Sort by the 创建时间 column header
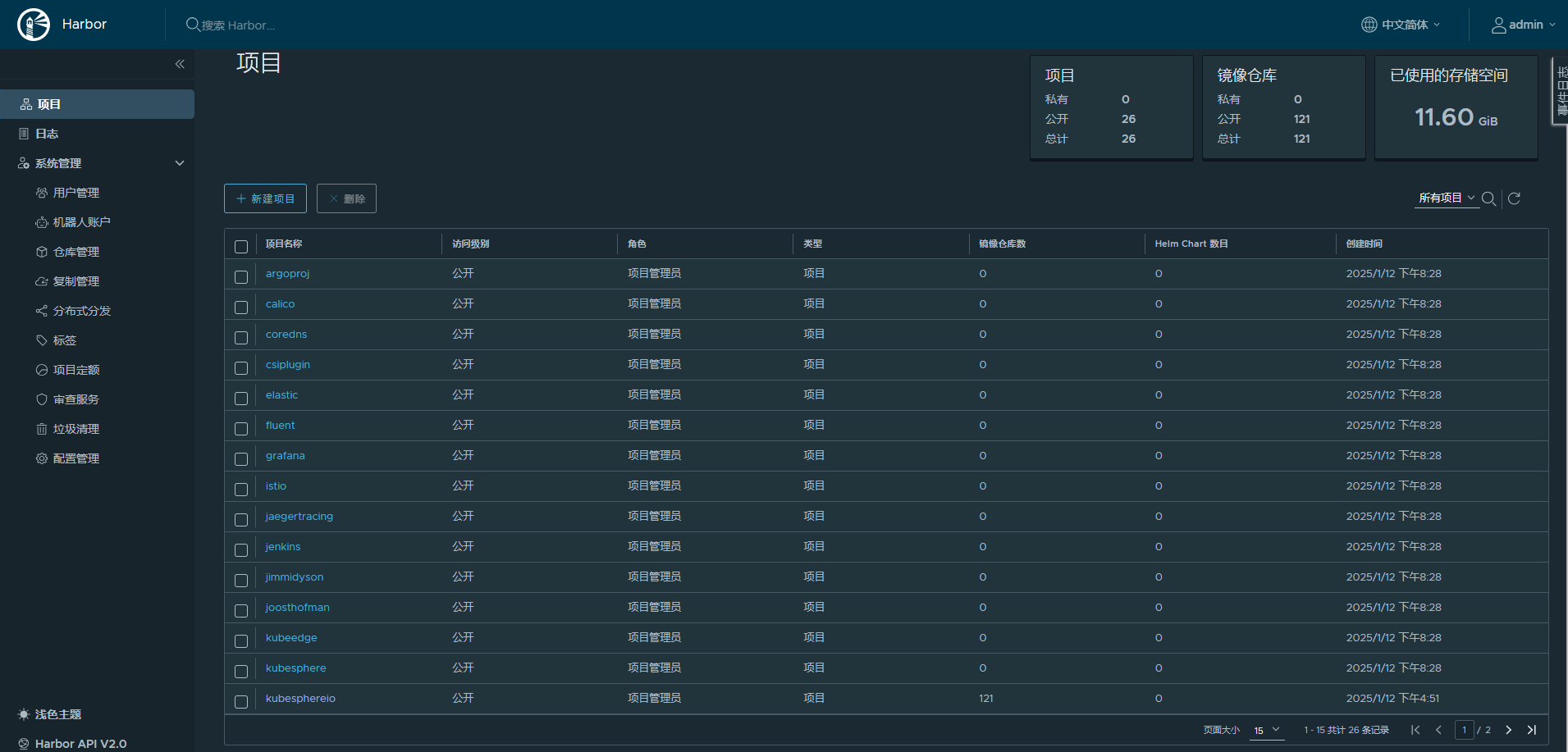Image resolution: width=1568 pixels, height=752 pixels. tap(1364, 244)
